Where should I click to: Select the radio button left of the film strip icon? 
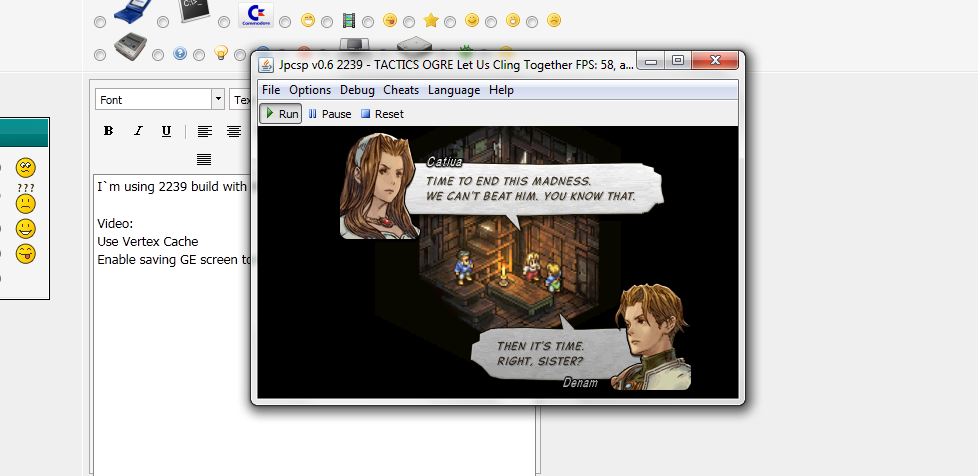[327, 21]
